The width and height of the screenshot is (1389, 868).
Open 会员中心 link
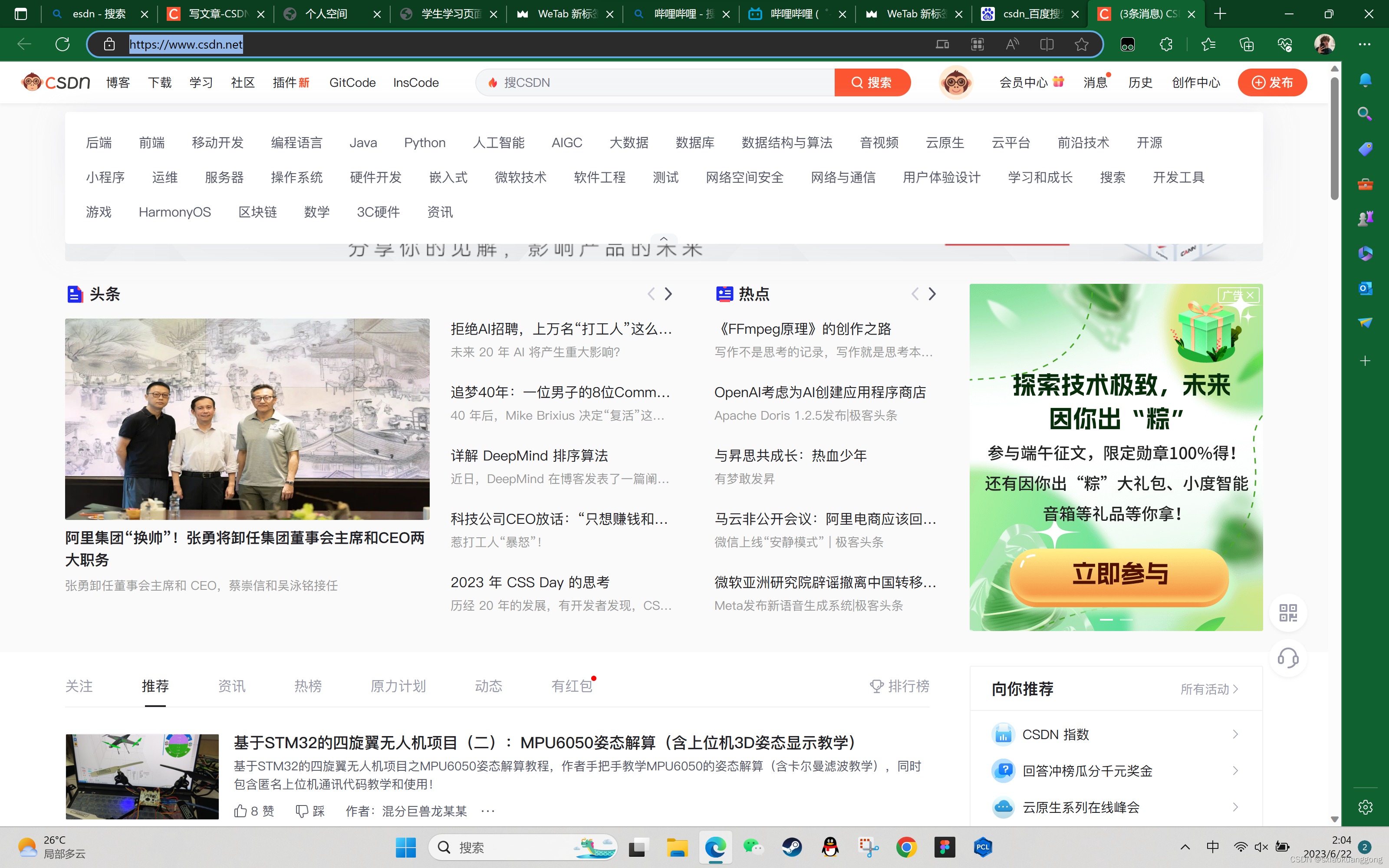pos(1031,82)
